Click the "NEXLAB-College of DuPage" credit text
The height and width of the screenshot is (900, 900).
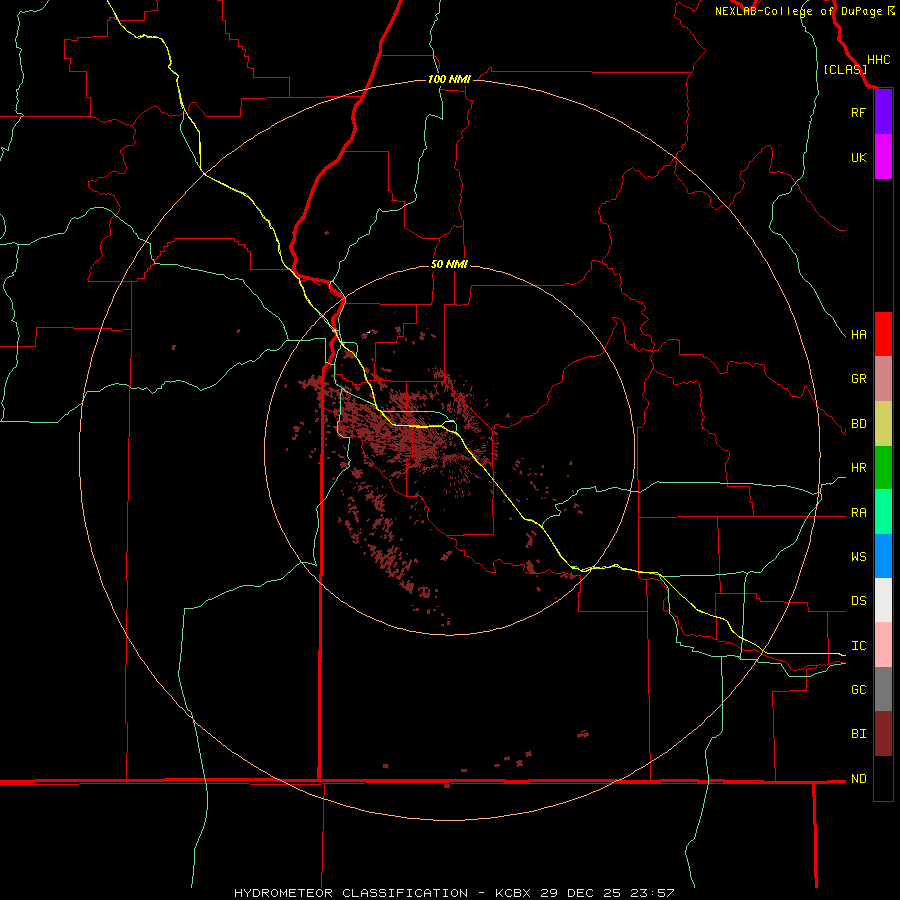click(798, 11)
